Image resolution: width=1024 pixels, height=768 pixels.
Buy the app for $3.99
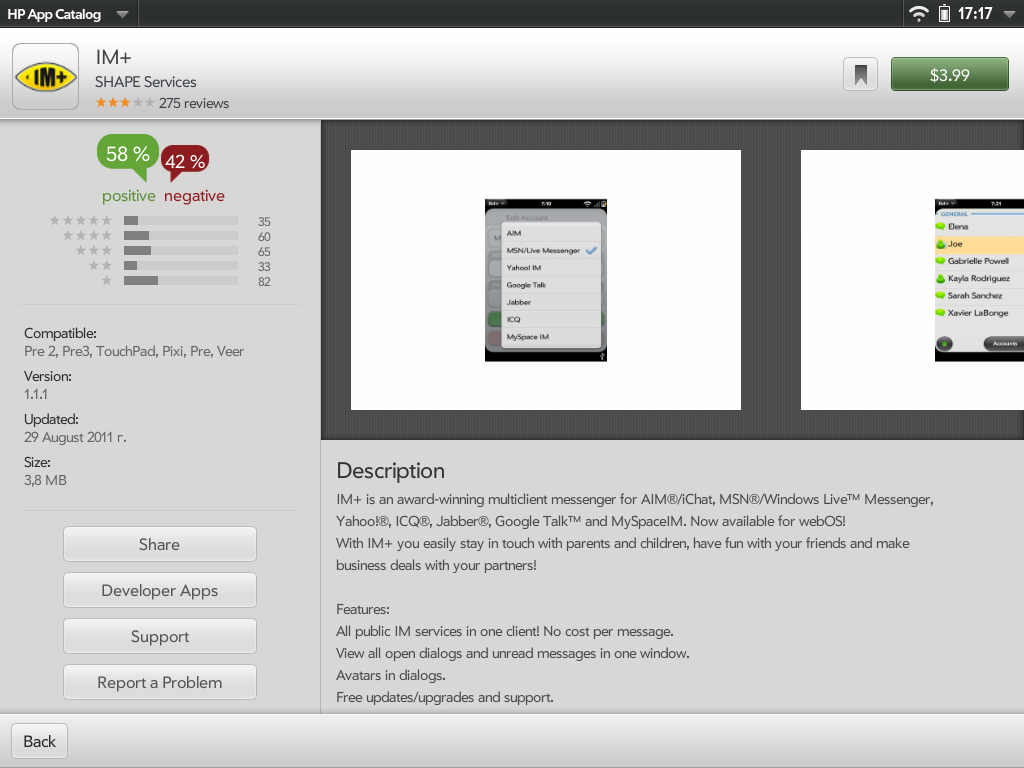(949, 75)
